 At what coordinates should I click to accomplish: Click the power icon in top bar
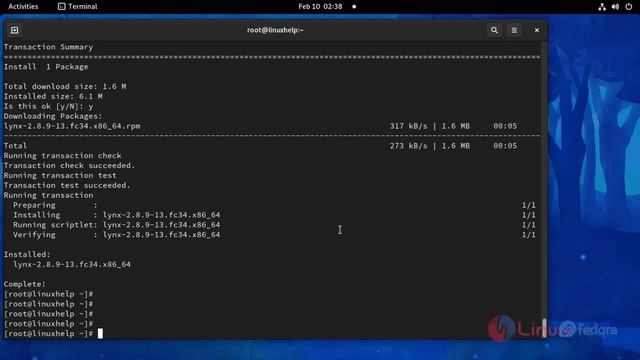click(x=629, y=7)
